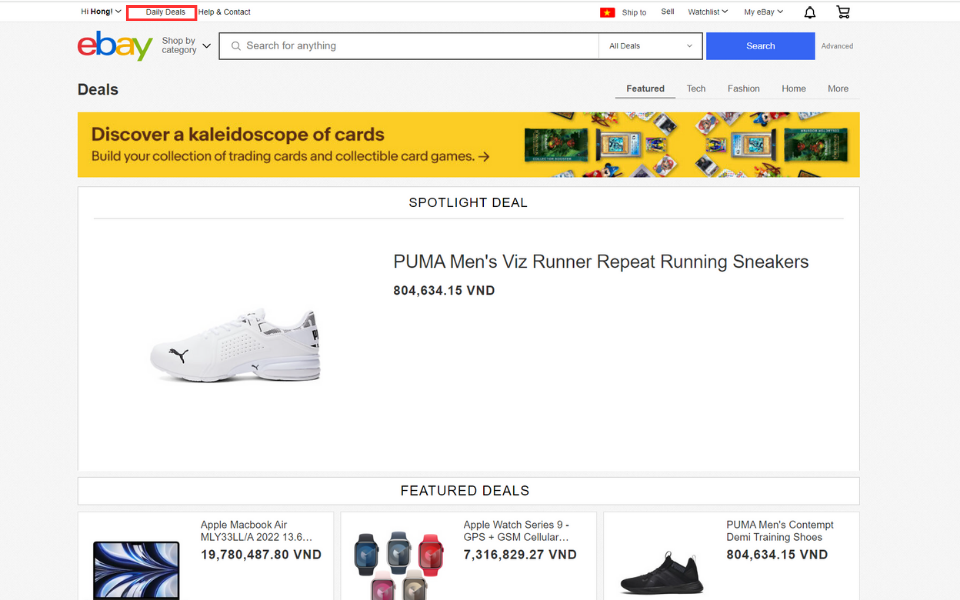Expand the 'Hi Hong!' account dropdown

point(101,12)
